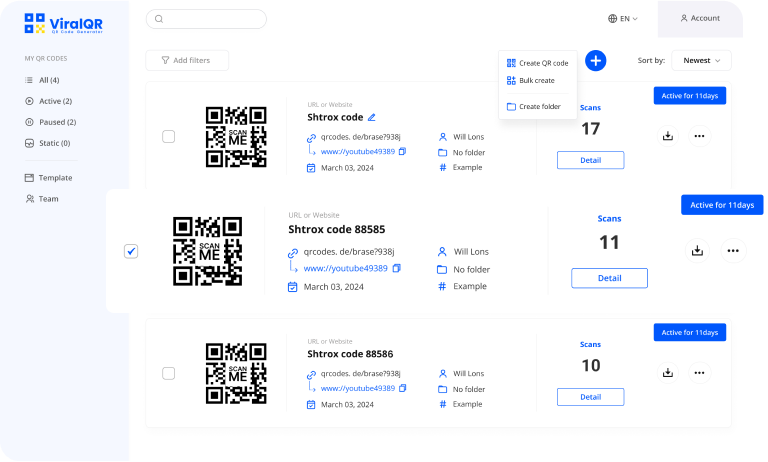Screen dimensions: 768x462
Task: Uncheck the checkbox for Shtrox code 88585
Action: tap(131, 251)
